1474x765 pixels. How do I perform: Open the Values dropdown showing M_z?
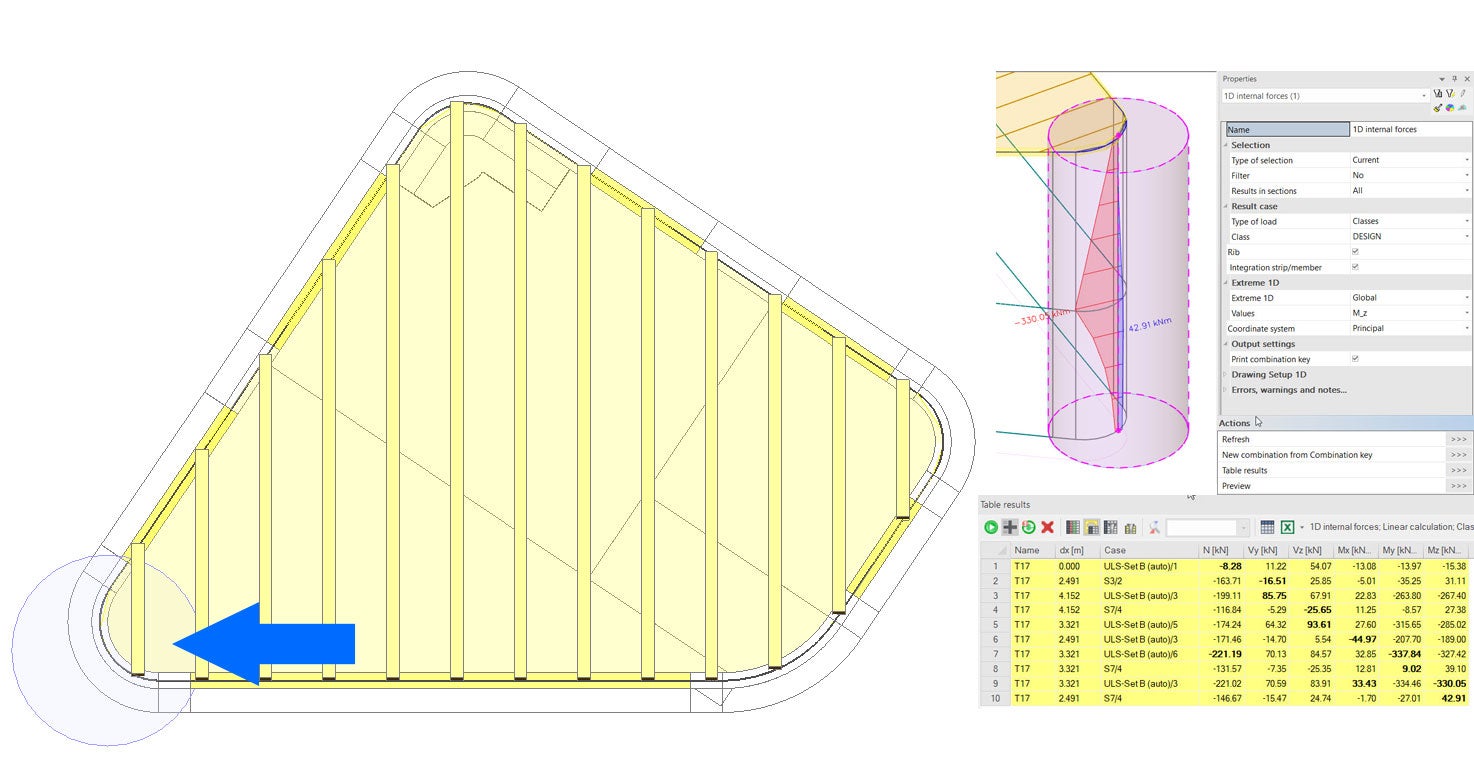[x=1410, y=313]
